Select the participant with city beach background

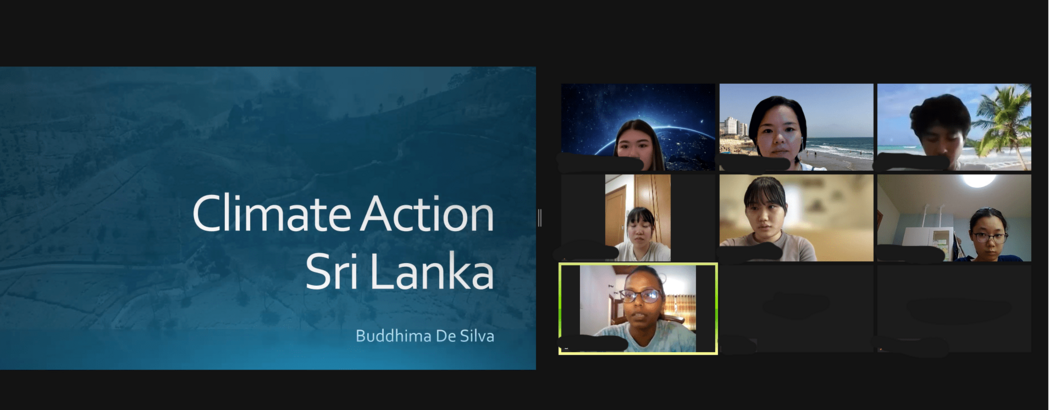point(796,127)
